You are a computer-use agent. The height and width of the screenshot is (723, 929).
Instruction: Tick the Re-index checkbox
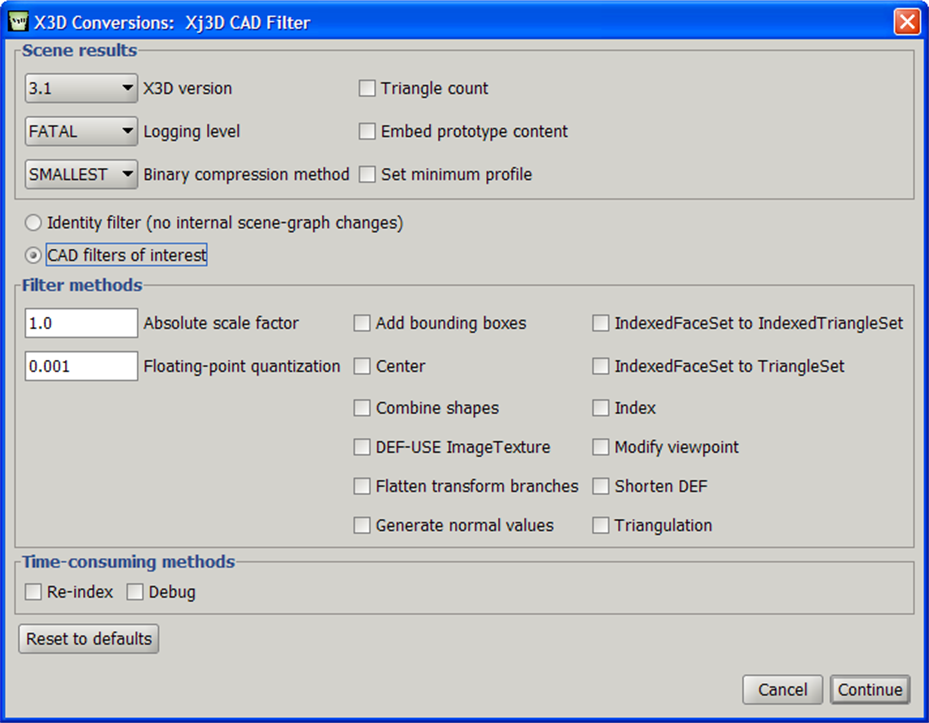(x=33, y=591)
